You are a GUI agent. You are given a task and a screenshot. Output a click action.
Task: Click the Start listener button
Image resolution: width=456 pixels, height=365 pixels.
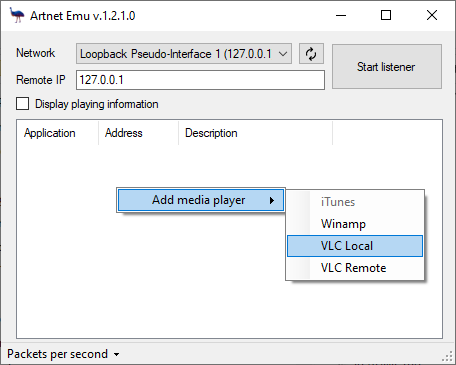pyautogui.click(x=387, y=67)
